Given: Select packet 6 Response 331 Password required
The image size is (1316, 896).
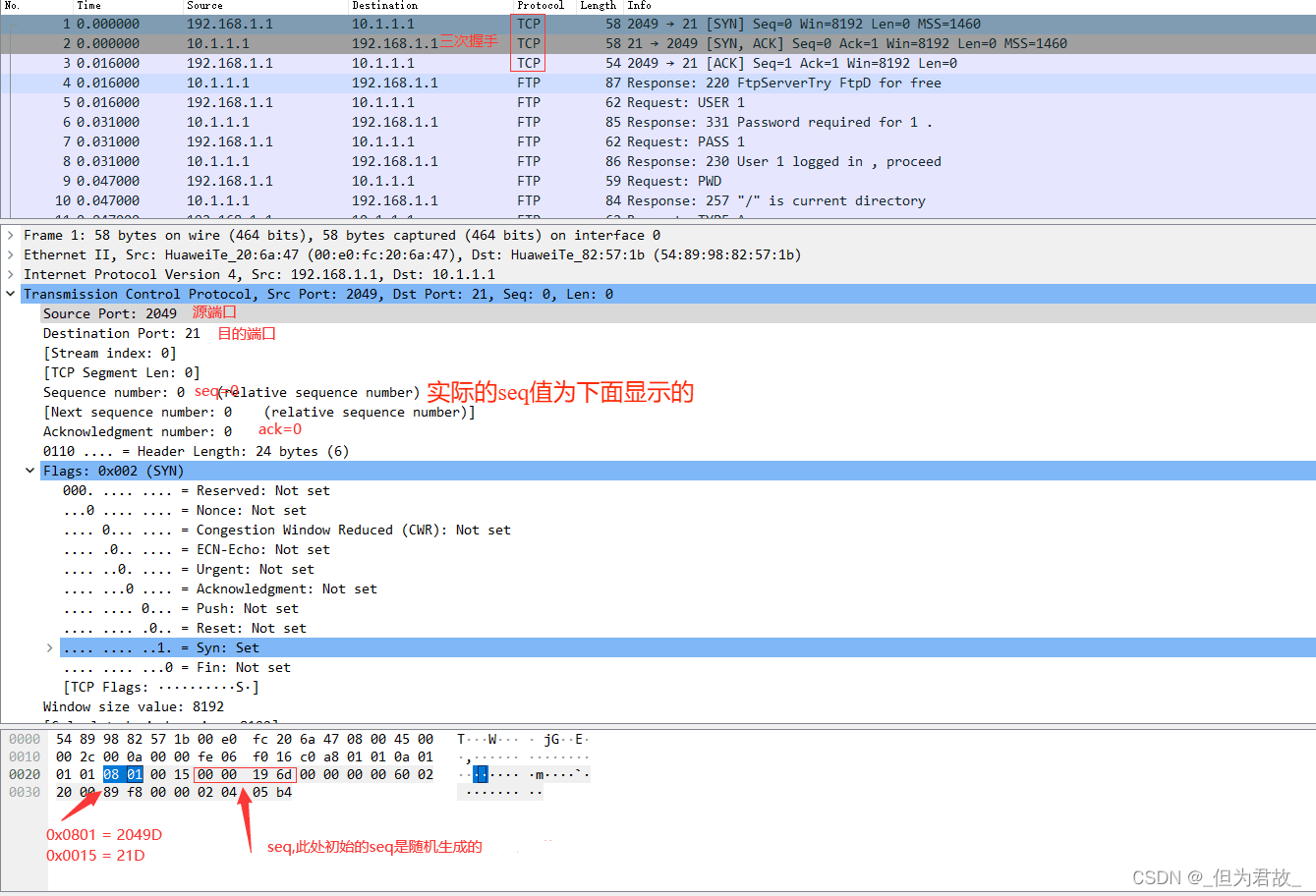Looking at the screenshot, I should tap(658, 122).
